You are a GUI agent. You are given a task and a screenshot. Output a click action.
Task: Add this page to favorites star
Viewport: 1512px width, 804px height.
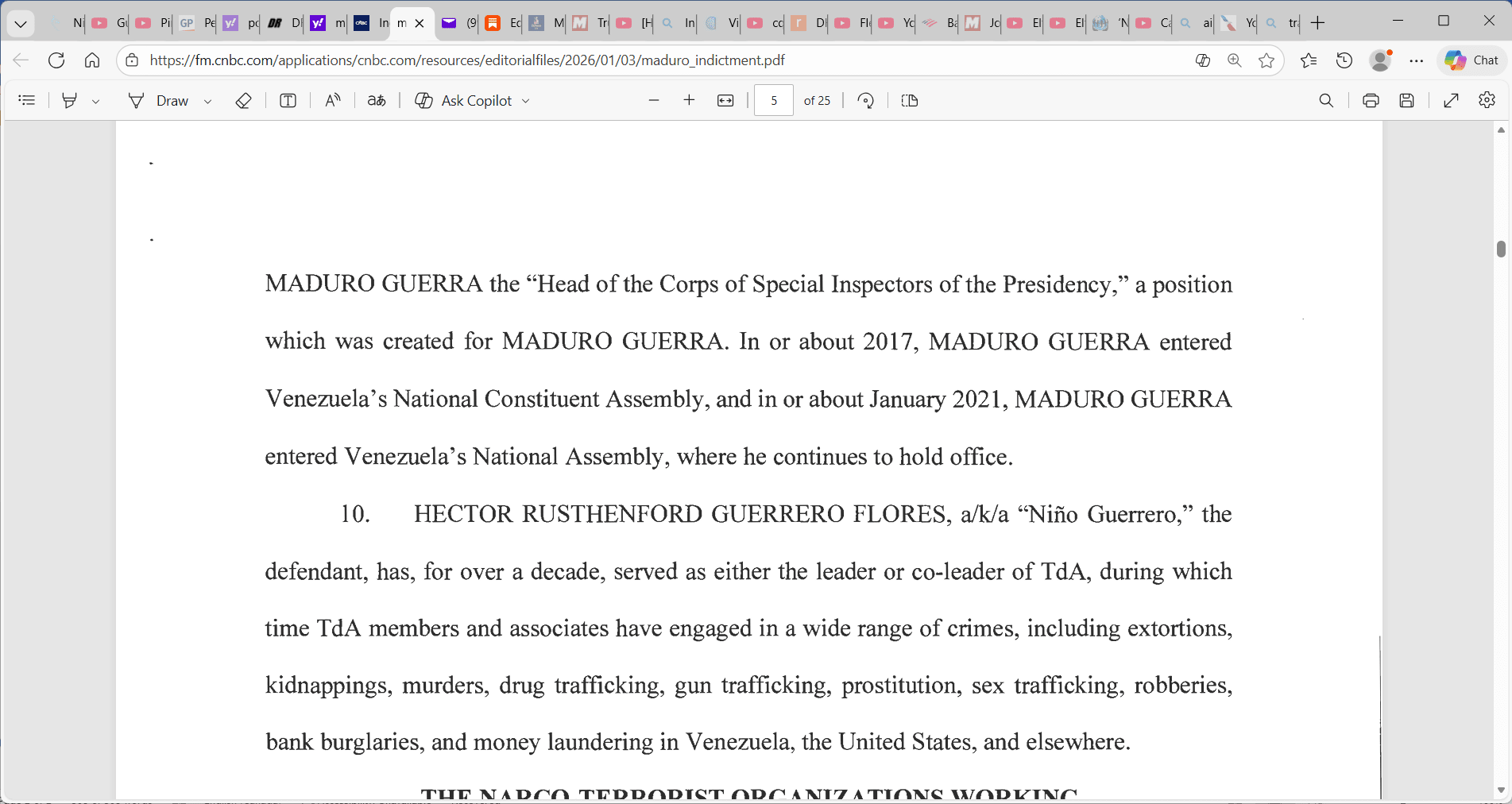click(x=1266, y=60)
